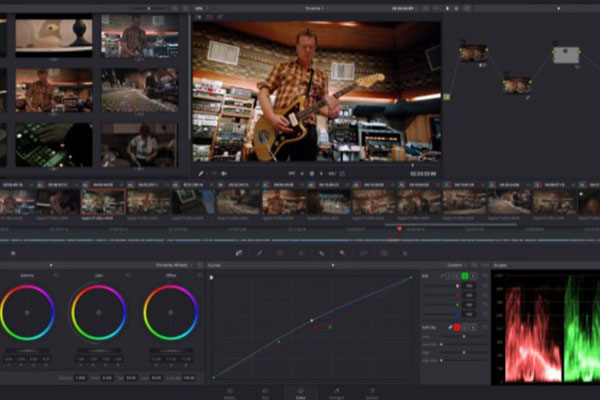Open the Custom curves mode dropdown
600x400 pixels.
point(457,265)
